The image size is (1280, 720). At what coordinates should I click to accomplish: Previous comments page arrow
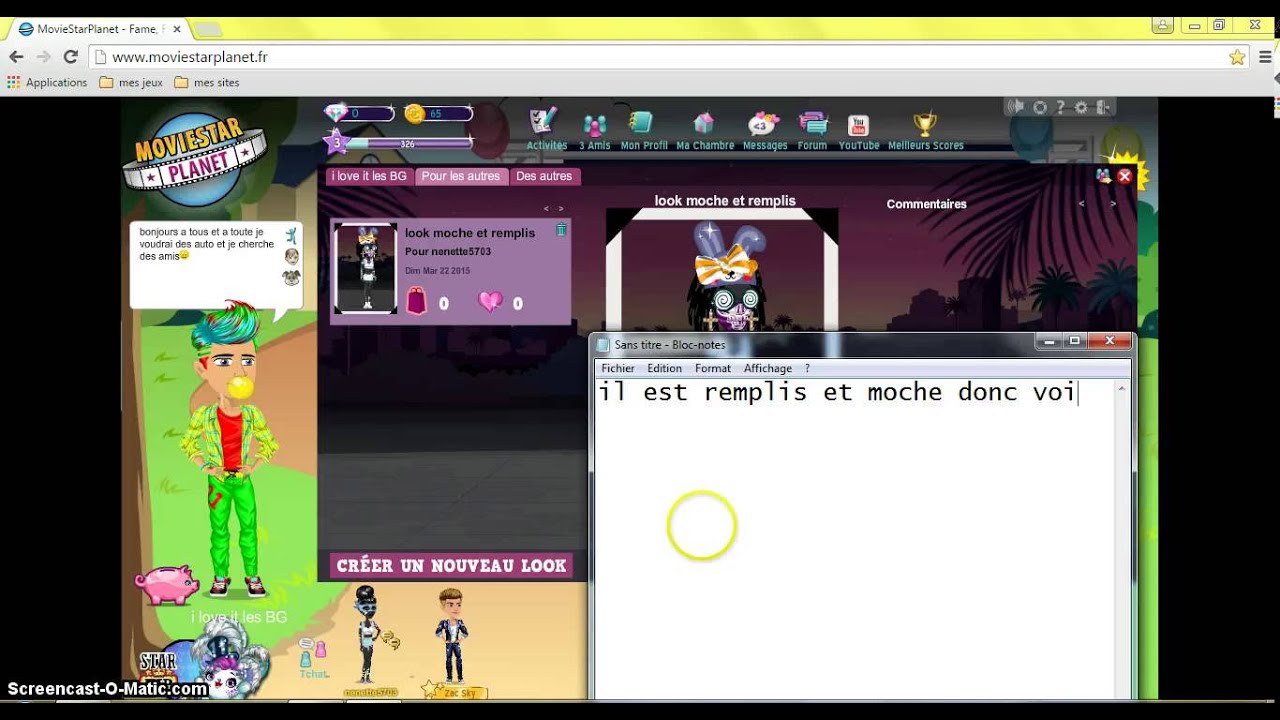pyautogui.click(x=1081, y=204)
